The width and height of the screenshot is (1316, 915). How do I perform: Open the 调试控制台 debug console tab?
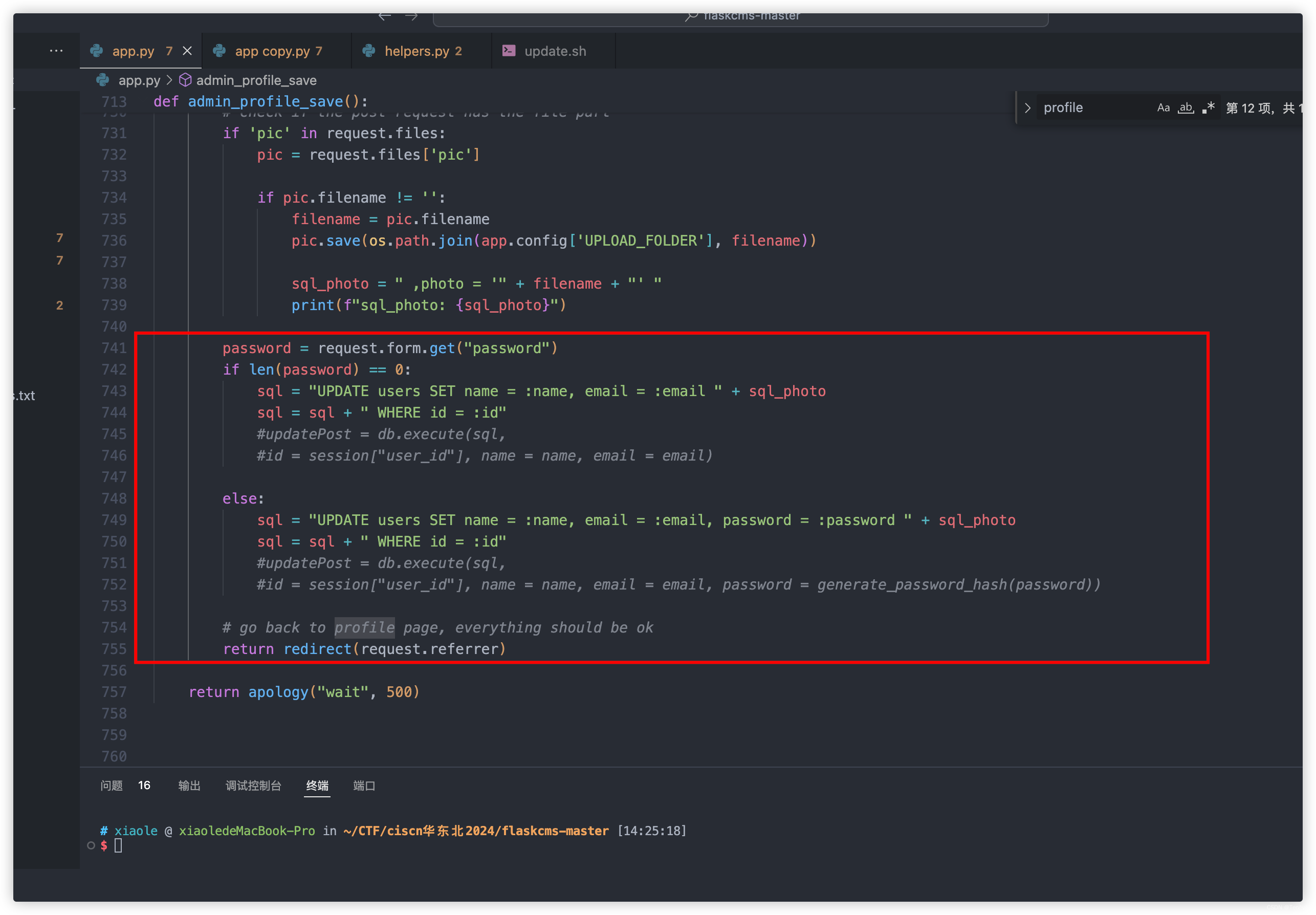tap(253, 786)
